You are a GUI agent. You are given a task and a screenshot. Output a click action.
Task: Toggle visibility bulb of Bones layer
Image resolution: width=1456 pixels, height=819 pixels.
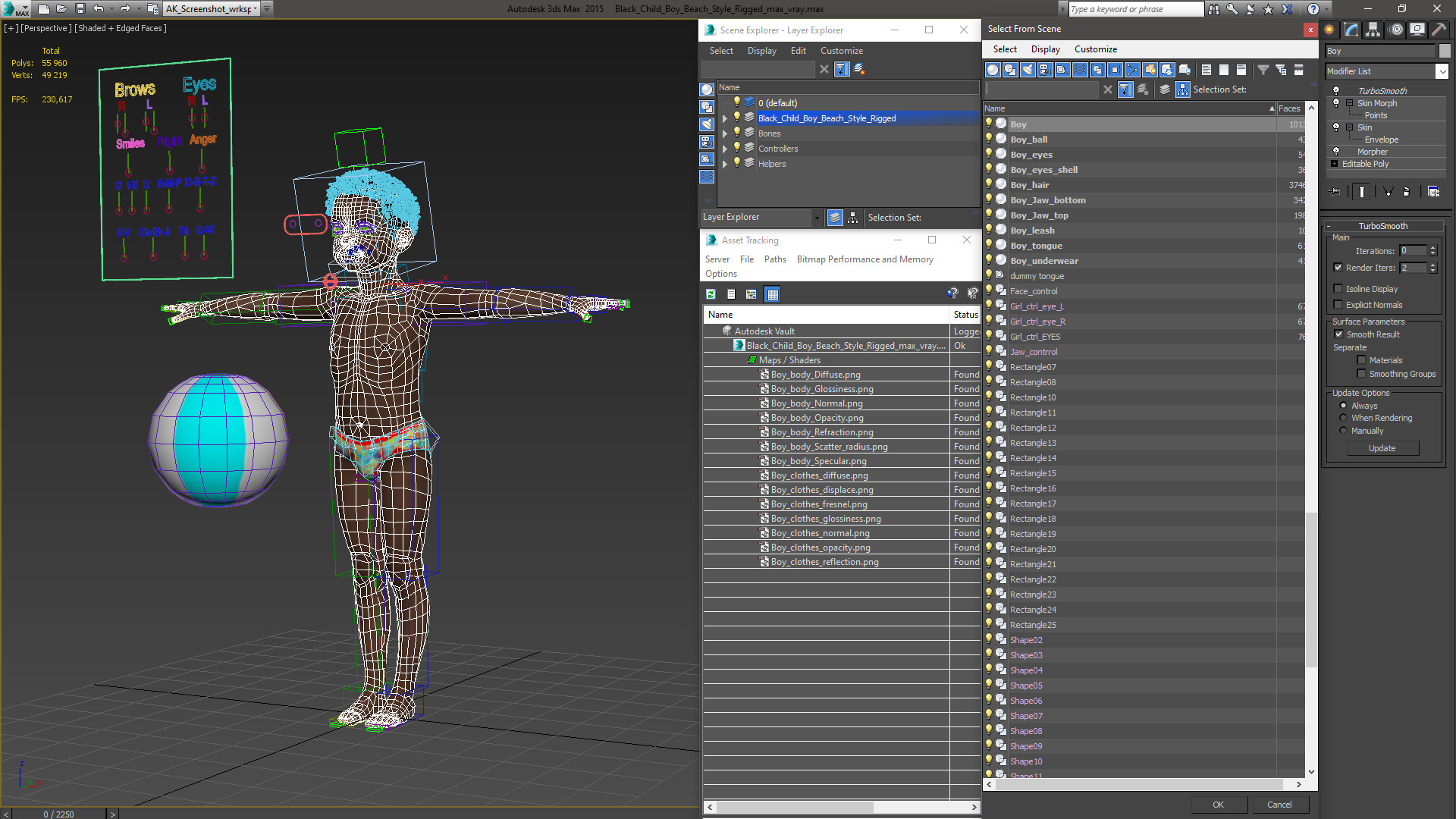coord(736,133)
